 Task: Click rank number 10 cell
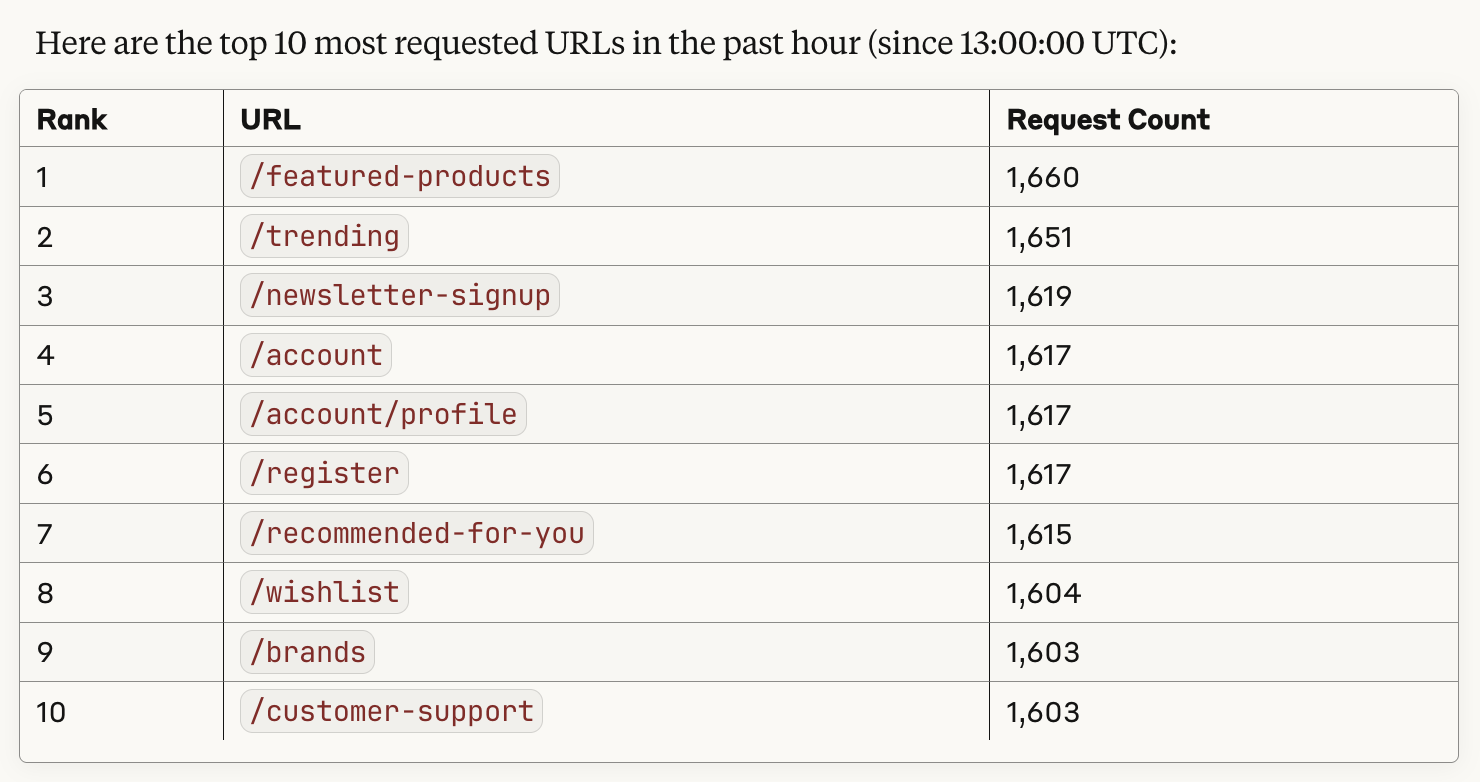pyautogui.click(x=50, y=712)
